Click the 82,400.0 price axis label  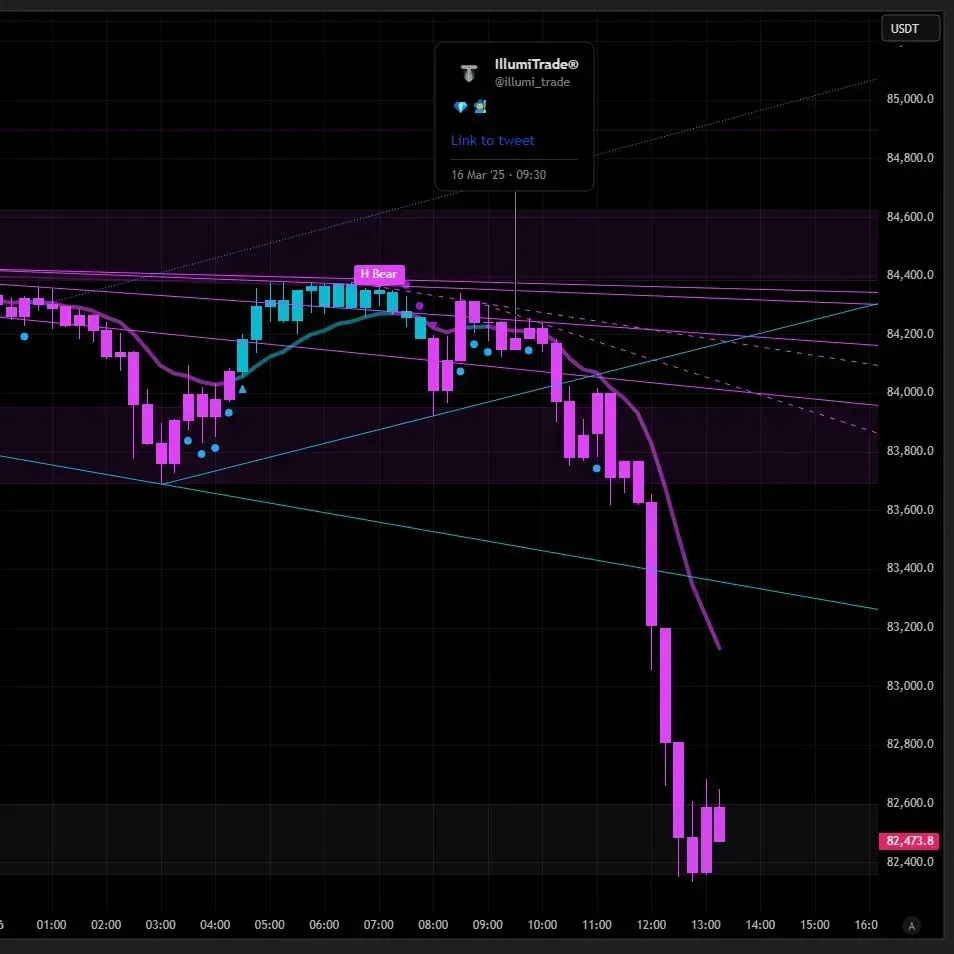pyautogui.click(x=910, y=862)
